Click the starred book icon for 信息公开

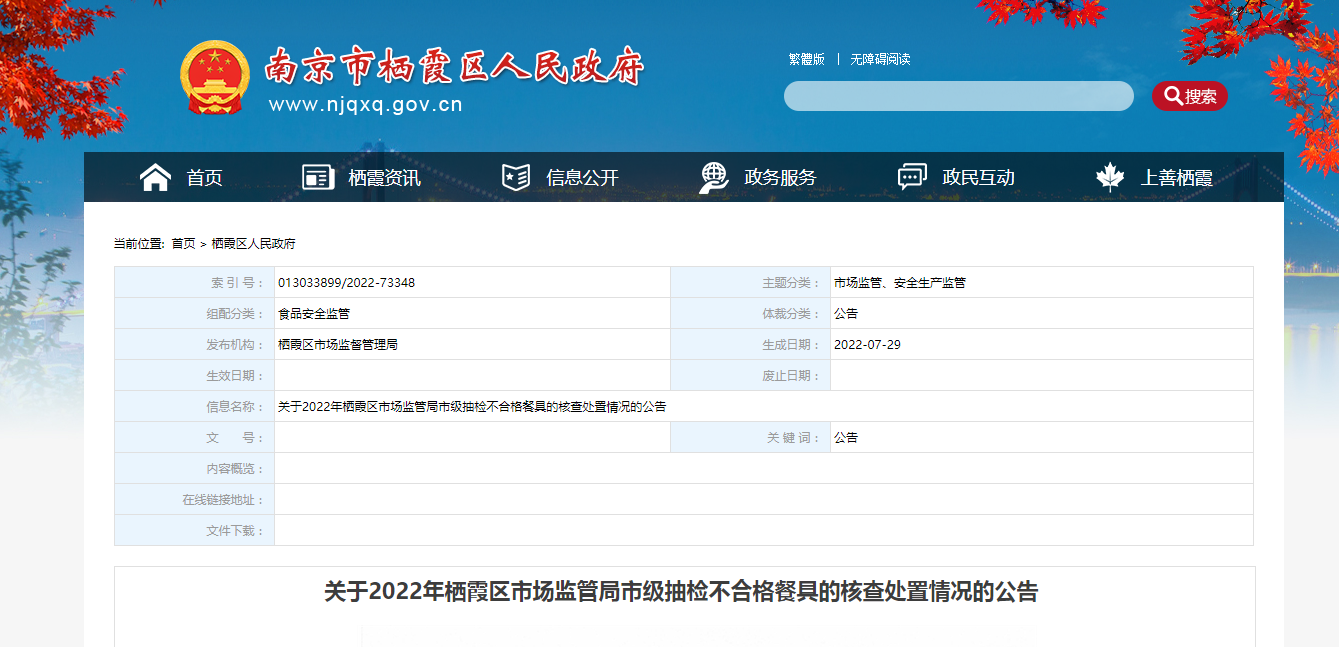tap(516, 178)
